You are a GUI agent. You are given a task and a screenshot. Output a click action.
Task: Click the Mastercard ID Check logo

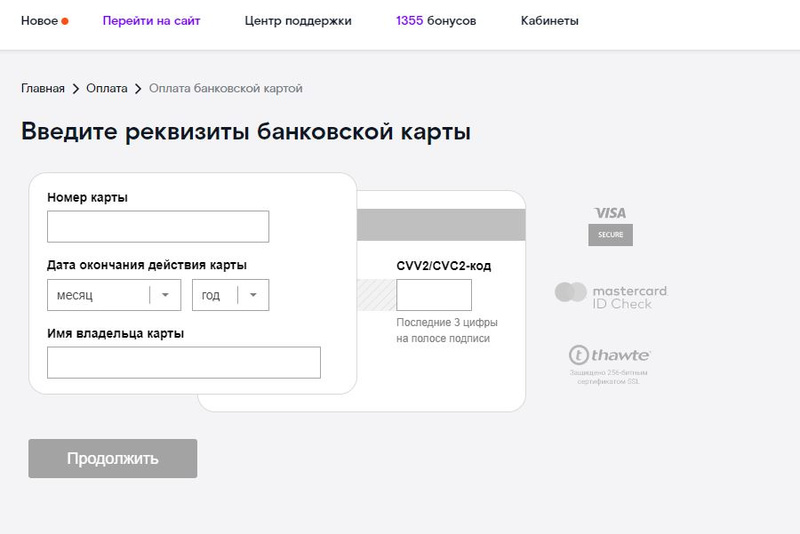pyautogui.click(x=610, y=296)
